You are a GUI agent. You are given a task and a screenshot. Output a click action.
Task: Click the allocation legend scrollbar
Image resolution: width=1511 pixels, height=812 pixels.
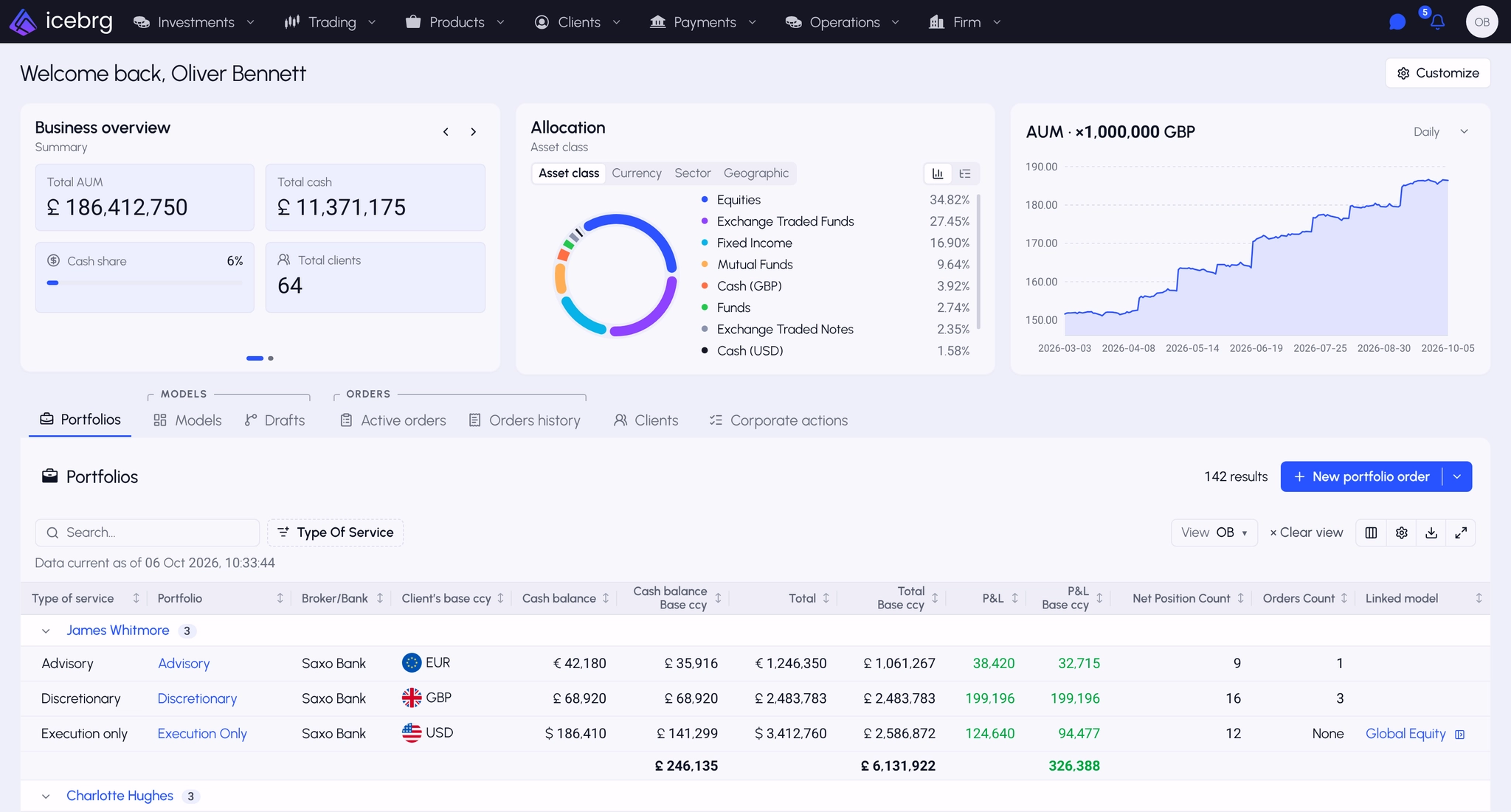click(x=978, y=262)
